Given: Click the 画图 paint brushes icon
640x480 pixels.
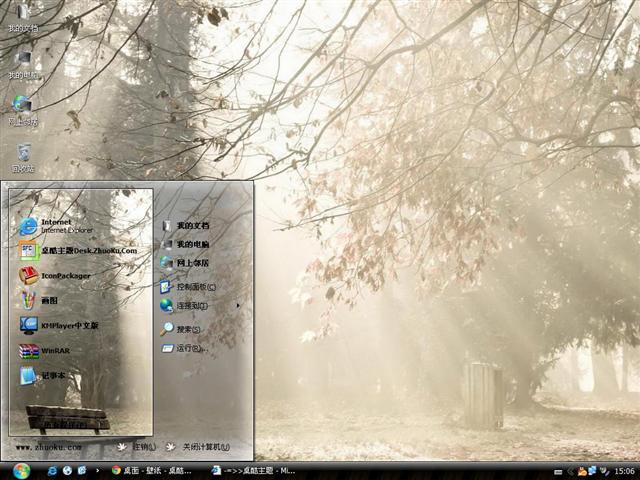Looking at the screenshot, I should tap(29, 300).
